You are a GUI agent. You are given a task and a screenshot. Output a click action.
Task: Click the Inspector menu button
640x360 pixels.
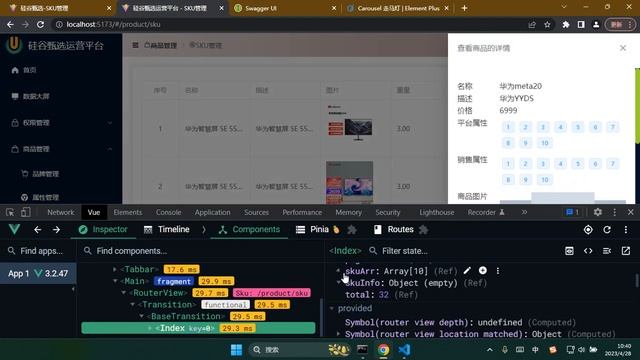(x=103, y=230)
